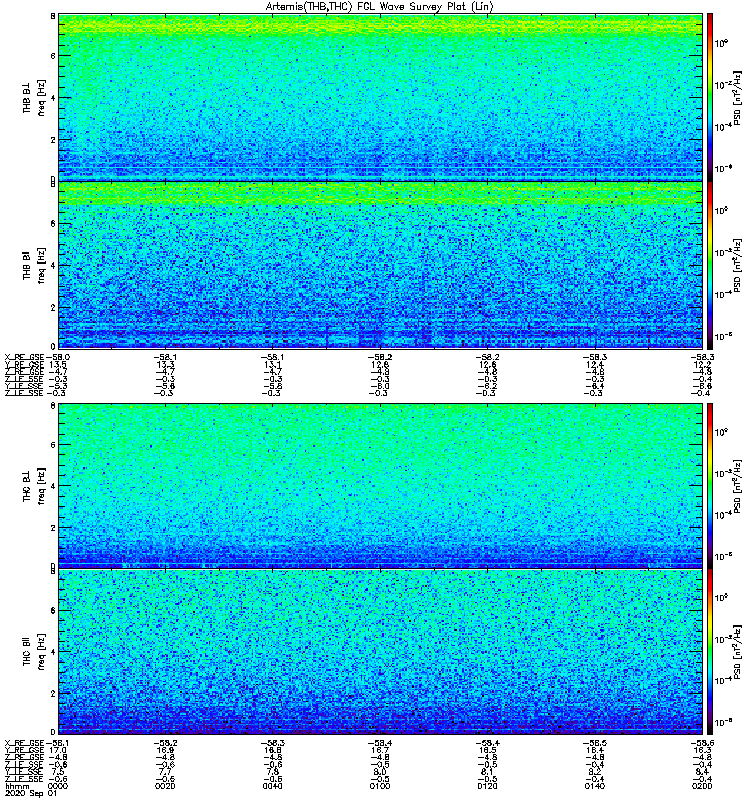Screen dimensions: 750x800
Task: Click the 'THC B∥ freq [Hz]' axis label
Action: (34, 652)
